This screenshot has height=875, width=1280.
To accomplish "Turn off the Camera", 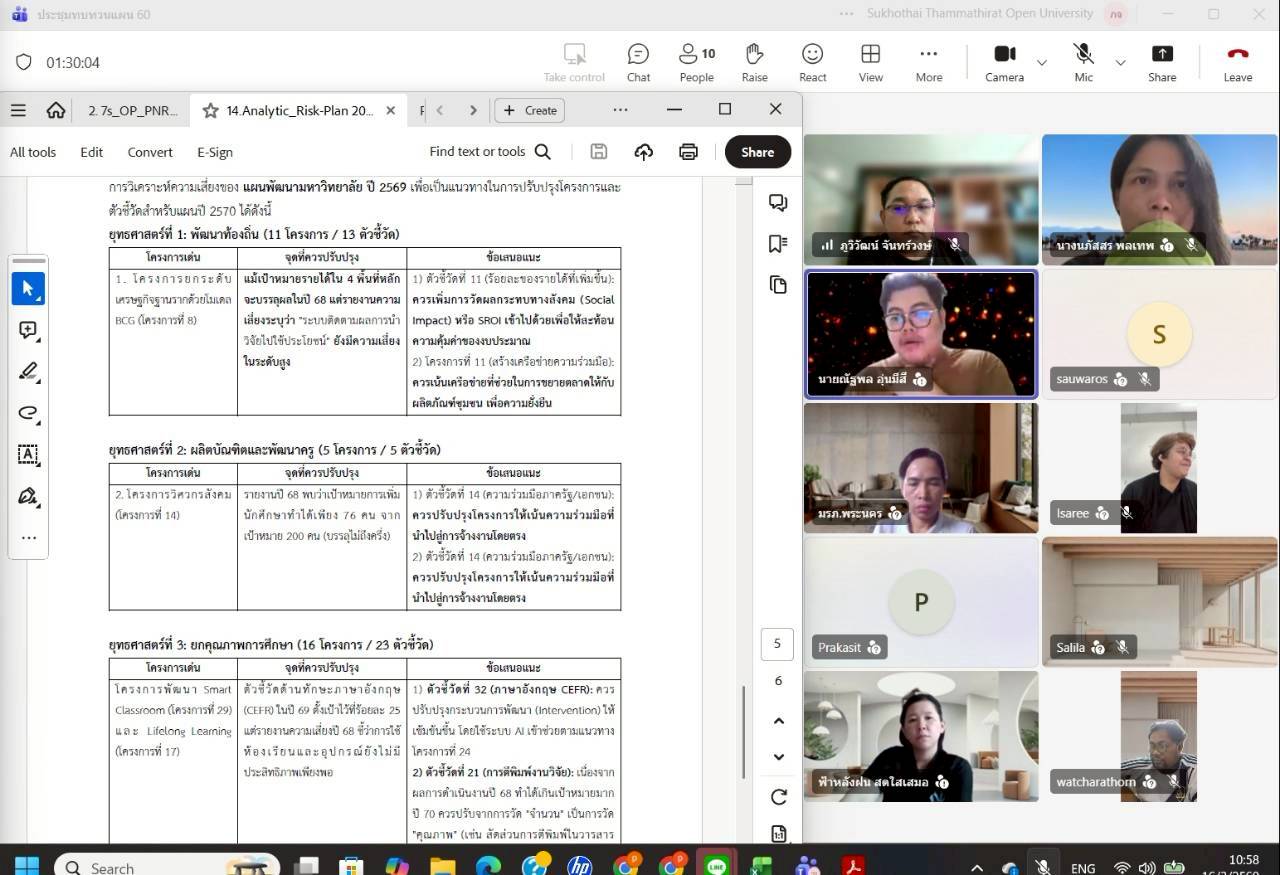I will point(1004,62).
